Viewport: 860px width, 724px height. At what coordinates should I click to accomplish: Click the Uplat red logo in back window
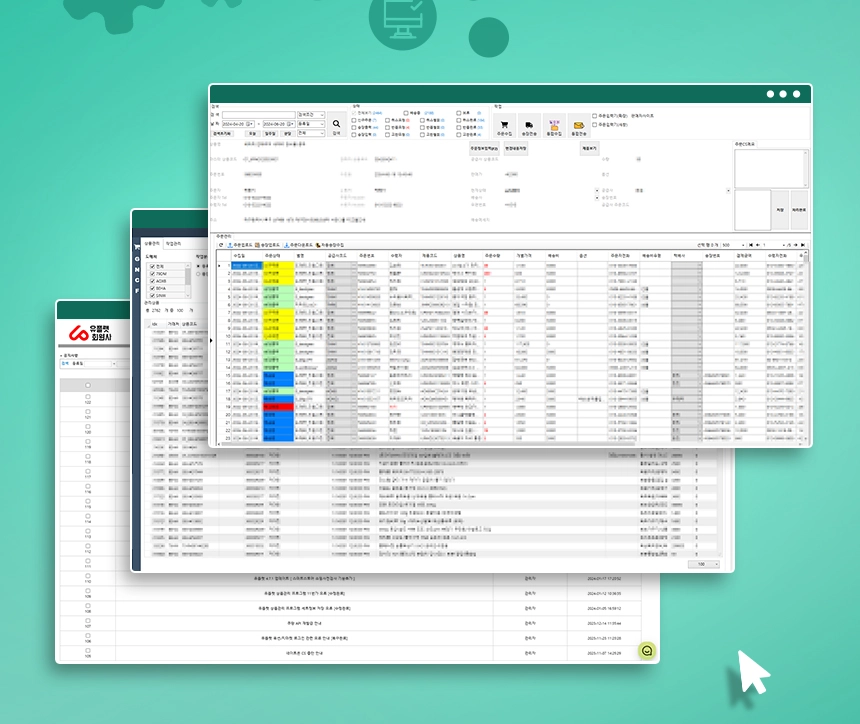[79, 332]
